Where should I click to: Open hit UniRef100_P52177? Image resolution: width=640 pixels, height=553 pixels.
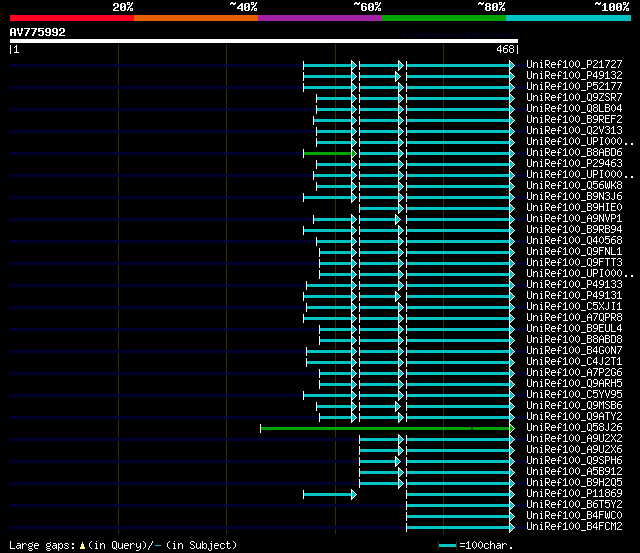(x=574, y=87)
